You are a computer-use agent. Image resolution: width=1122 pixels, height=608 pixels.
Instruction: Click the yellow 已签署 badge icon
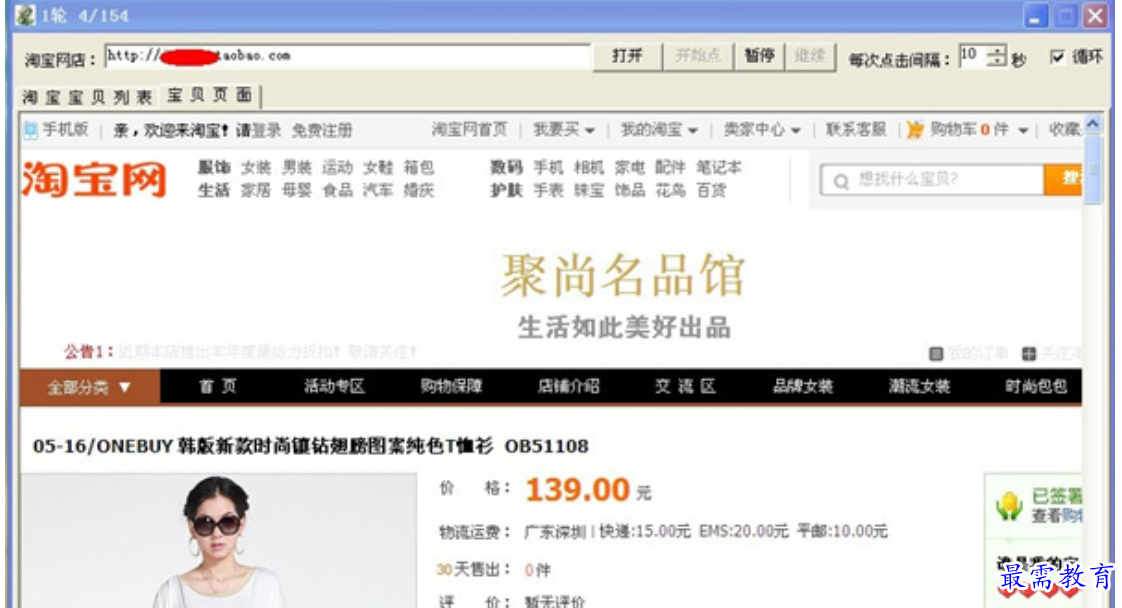pos(1009,506)
